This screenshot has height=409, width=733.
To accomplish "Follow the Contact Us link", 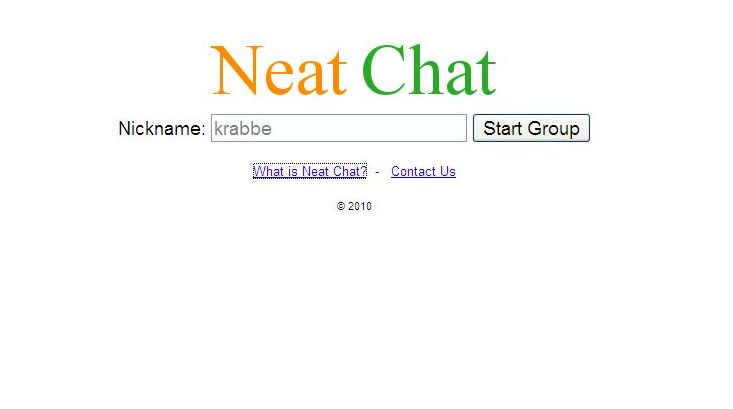I will (x=423, y=172).
